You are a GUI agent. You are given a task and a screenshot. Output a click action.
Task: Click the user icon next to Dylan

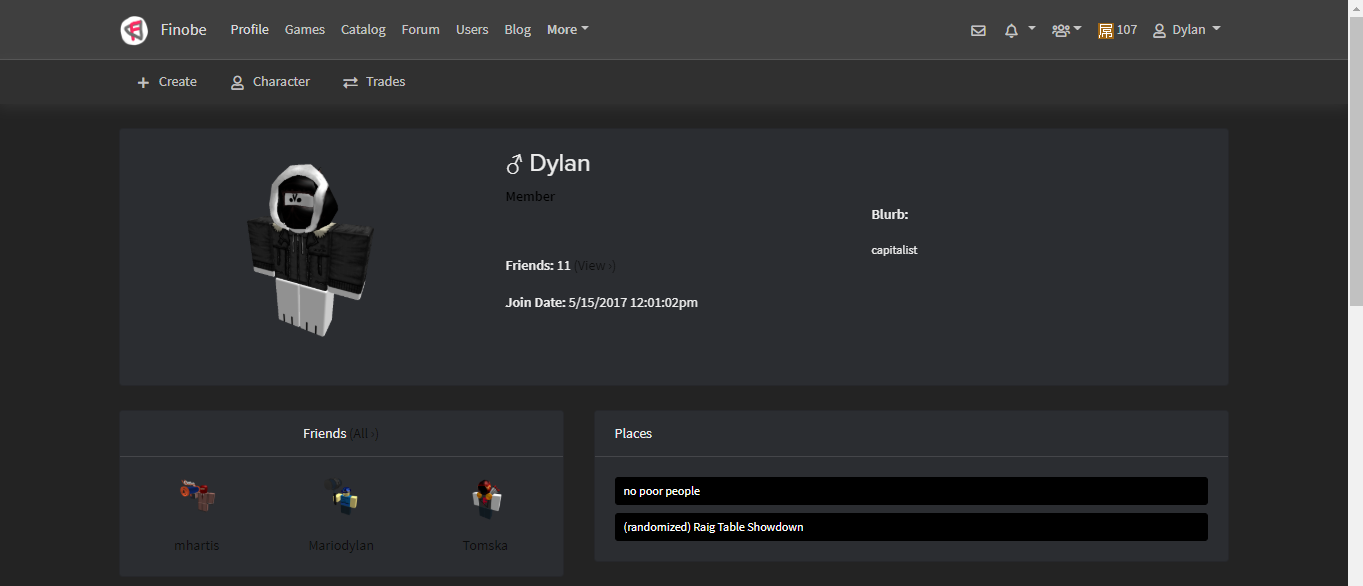pyautogui.click(x=1157, y=30)
